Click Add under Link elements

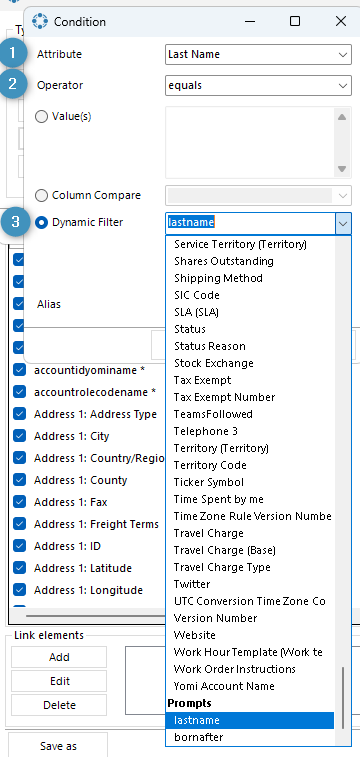[59, 657]
